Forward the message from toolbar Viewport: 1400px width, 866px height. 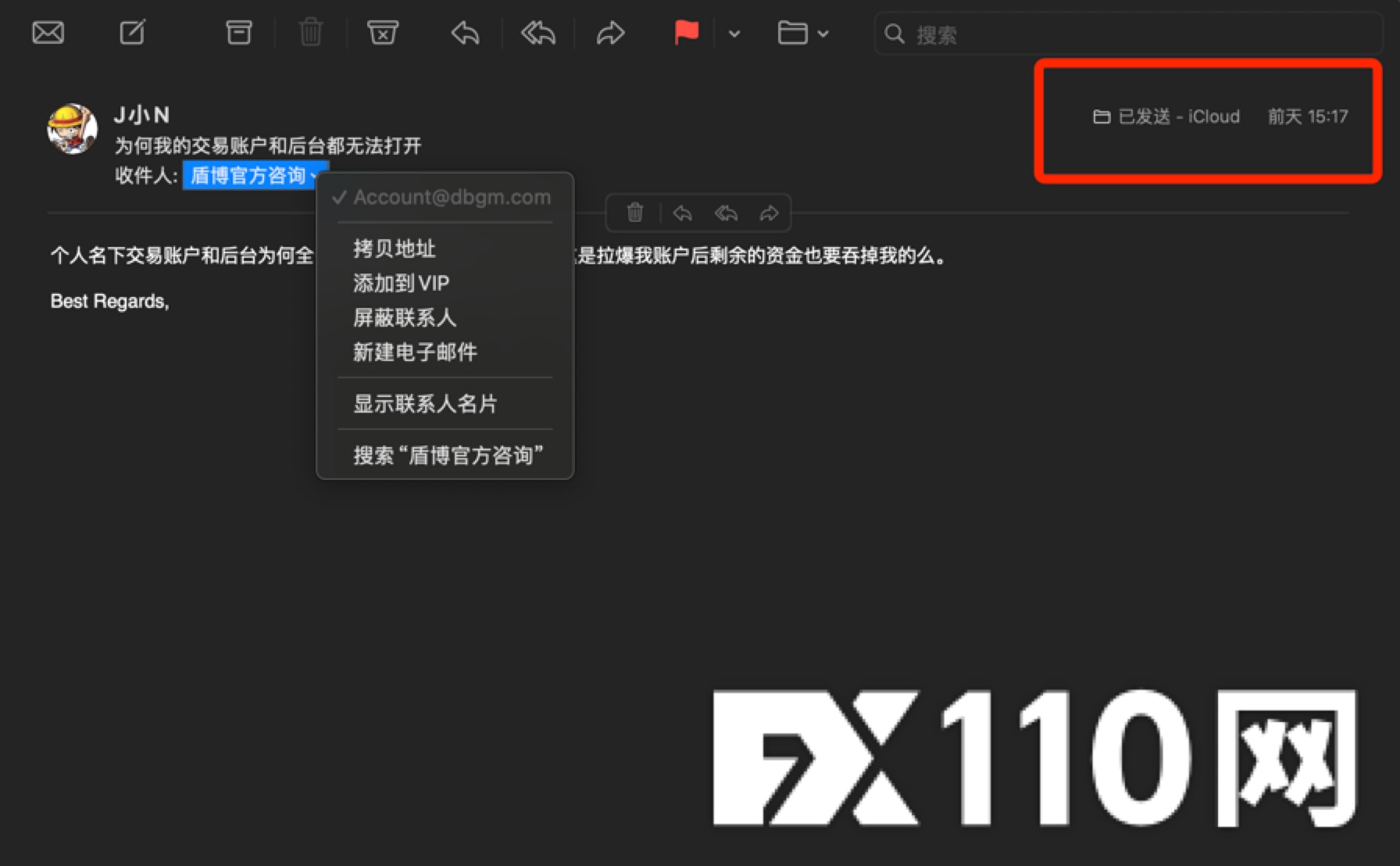pyautogui.click(x=610, y=33)
